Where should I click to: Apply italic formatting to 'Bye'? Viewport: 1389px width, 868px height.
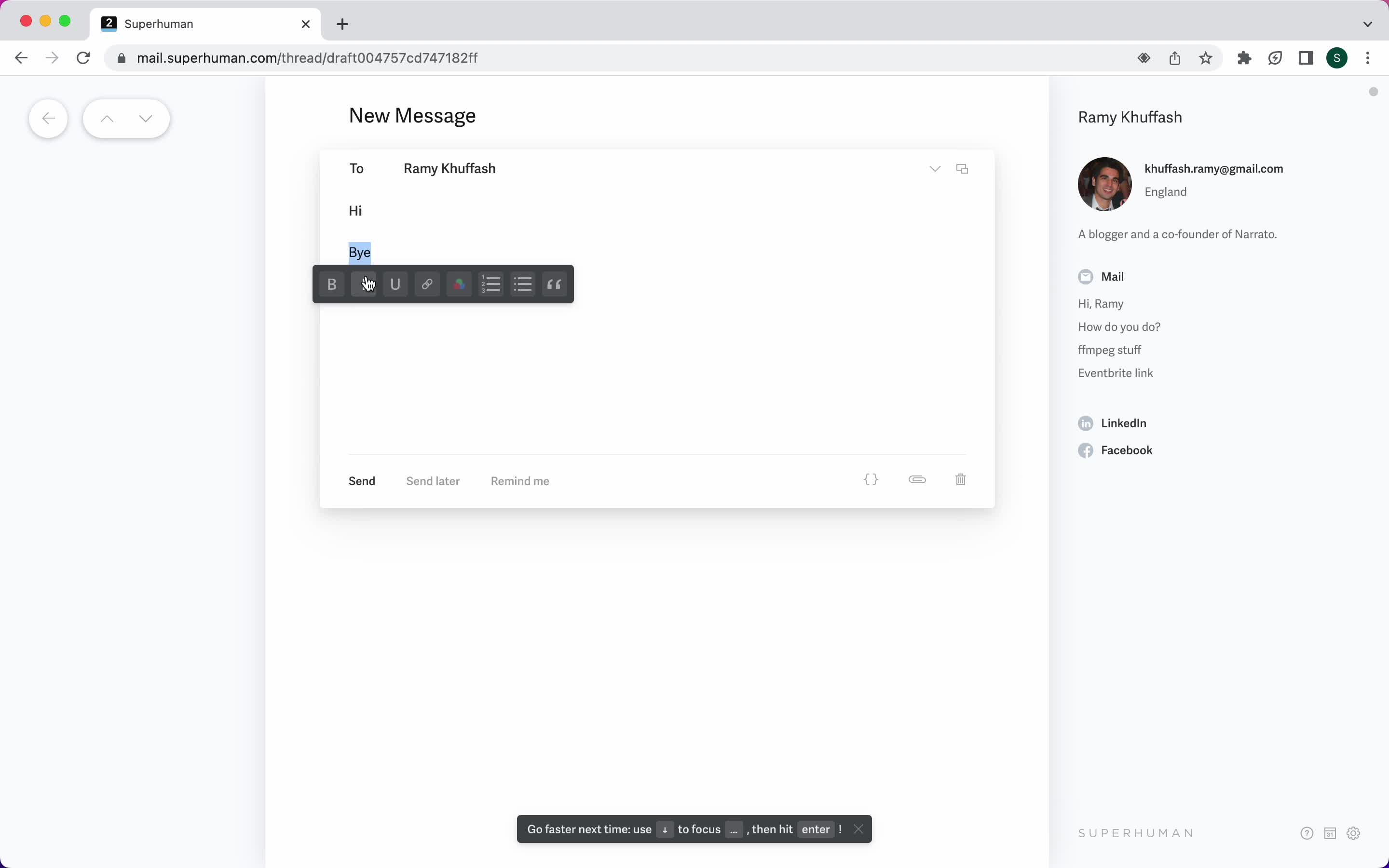click(363, 284)
